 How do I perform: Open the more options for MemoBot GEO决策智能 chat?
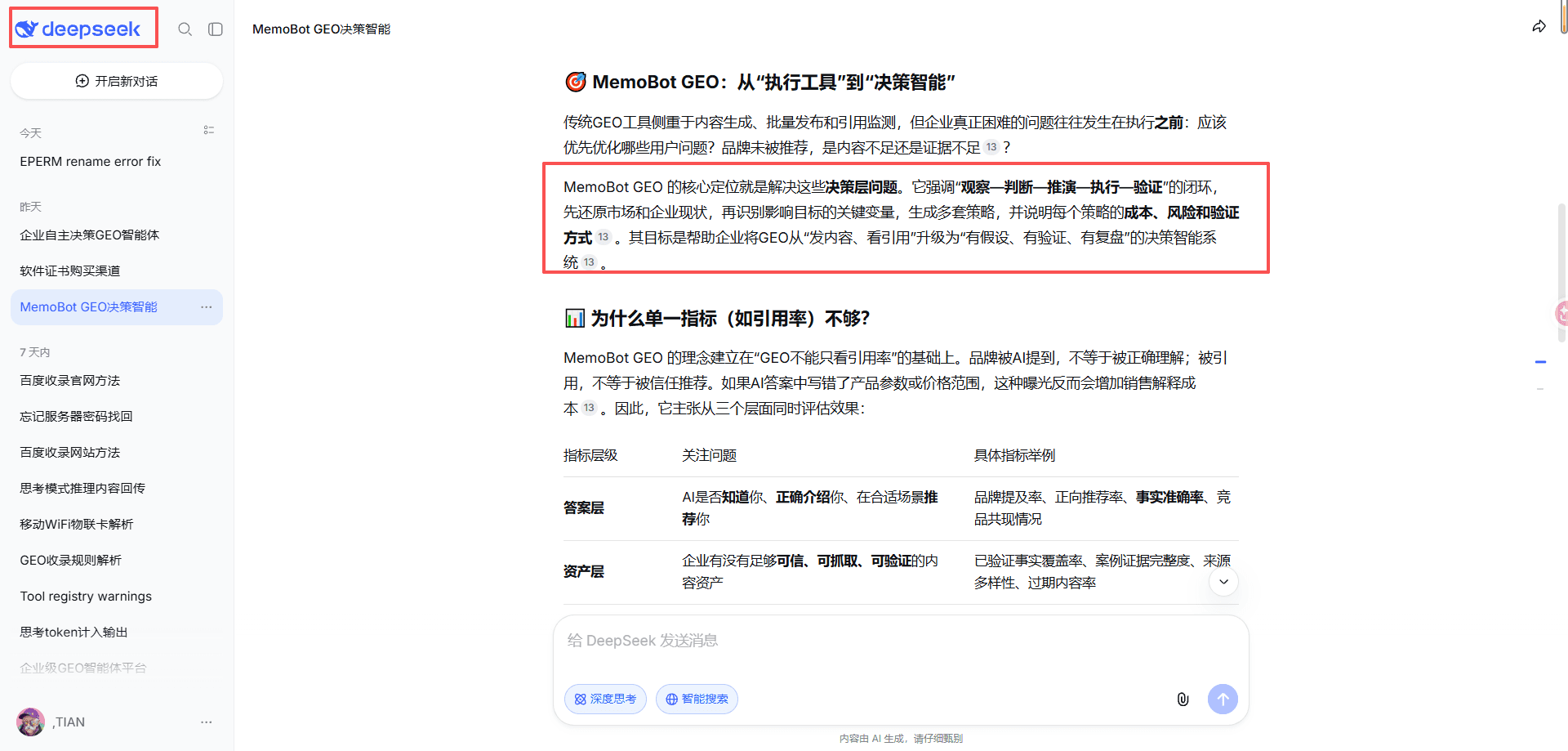point(207,307)
